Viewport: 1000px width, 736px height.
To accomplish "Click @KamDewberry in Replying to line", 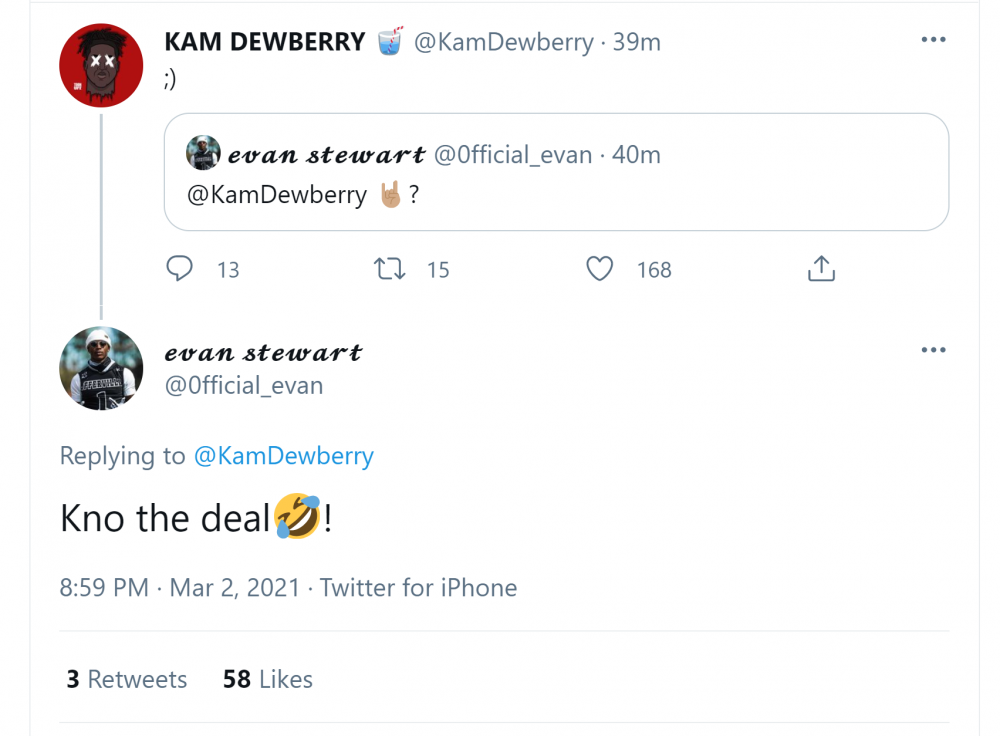I will (x=283, y=456).
